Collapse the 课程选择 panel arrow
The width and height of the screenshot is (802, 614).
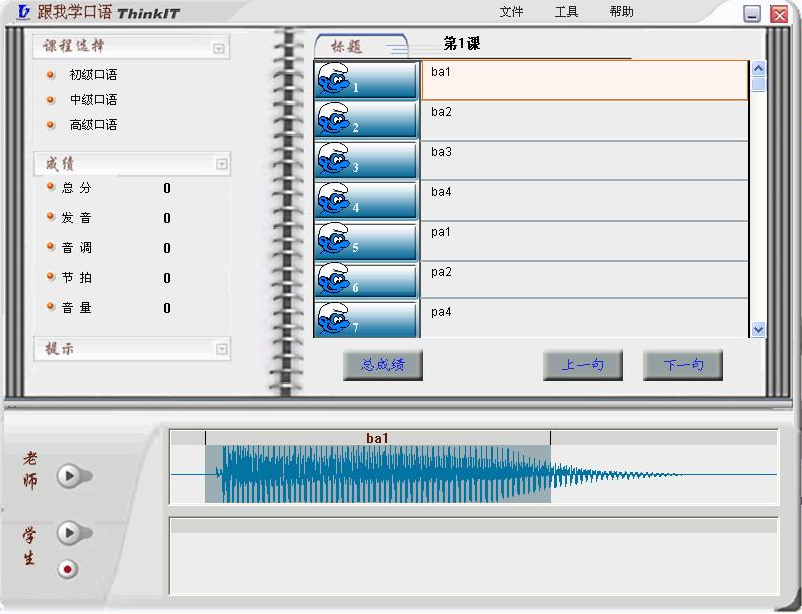click(219, 48)
